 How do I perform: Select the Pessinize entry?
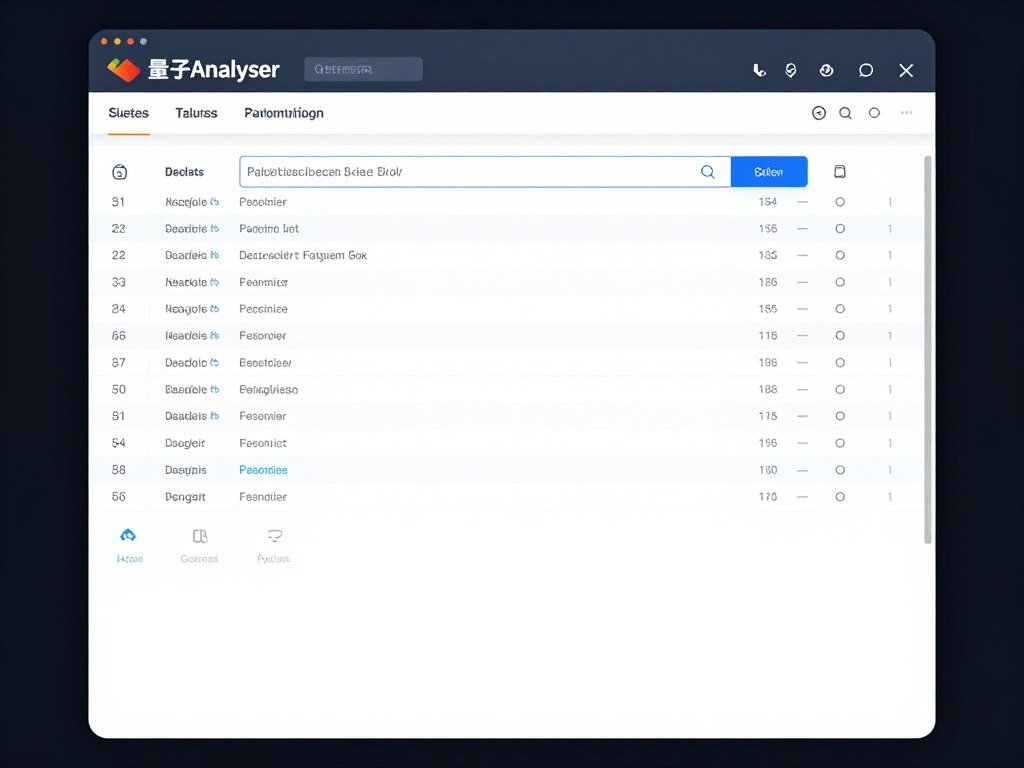click(x=263, y=309)
